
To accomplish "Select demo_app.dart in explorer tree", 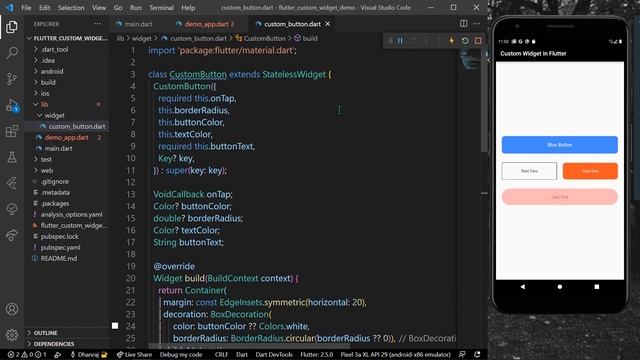I will point(66,137).
